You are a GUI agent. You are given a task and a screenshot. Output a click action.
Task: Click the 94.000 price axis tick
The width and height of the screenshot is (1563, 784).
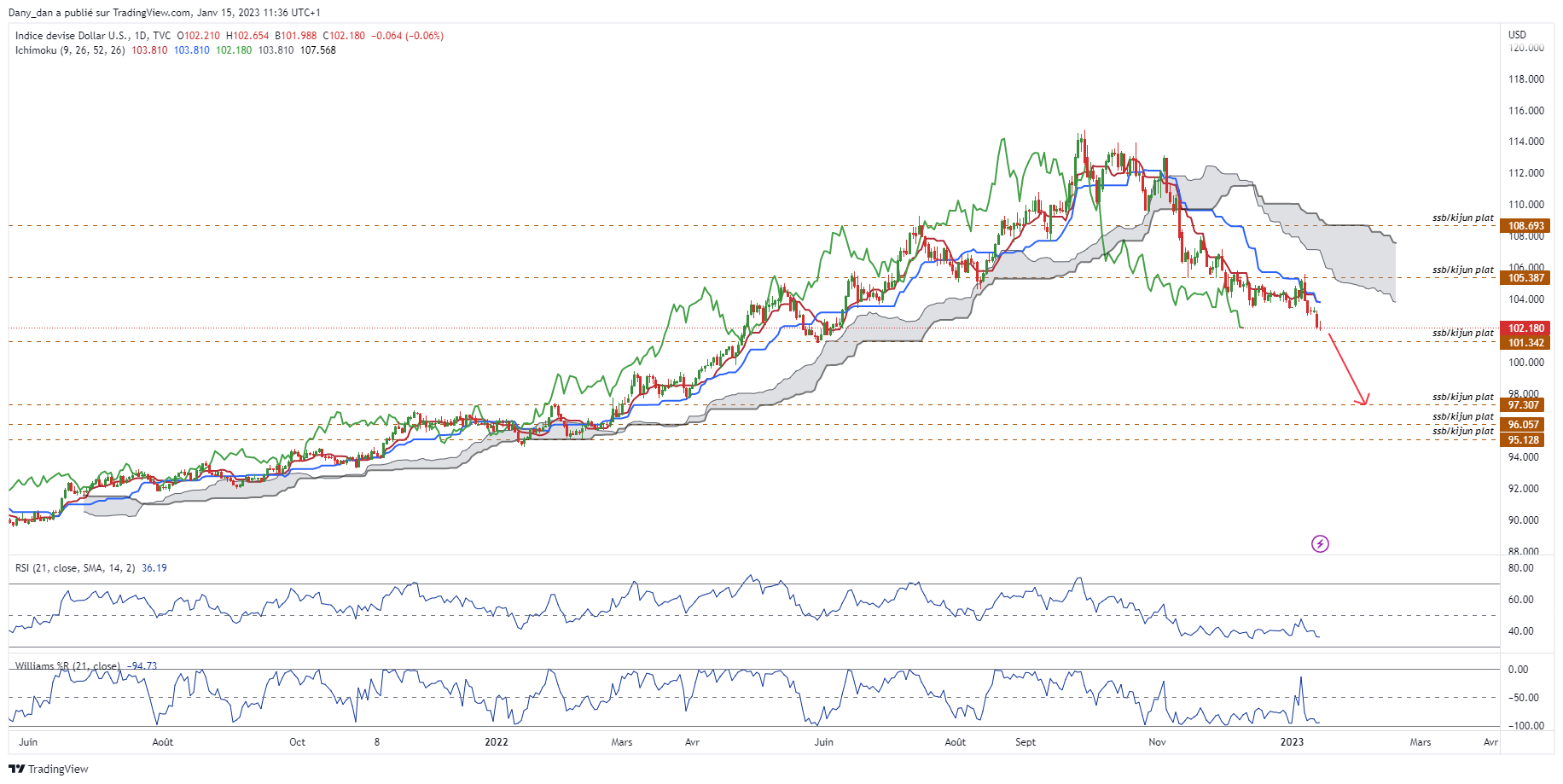(1524, 457)
